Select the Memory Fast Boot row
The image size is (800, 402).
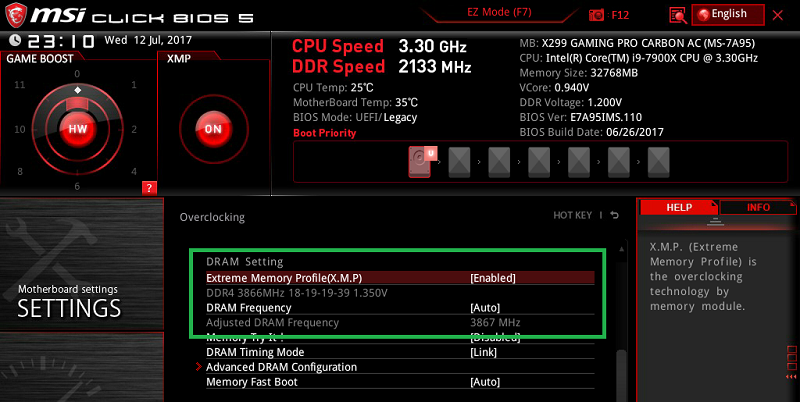(x=400, y=382)
